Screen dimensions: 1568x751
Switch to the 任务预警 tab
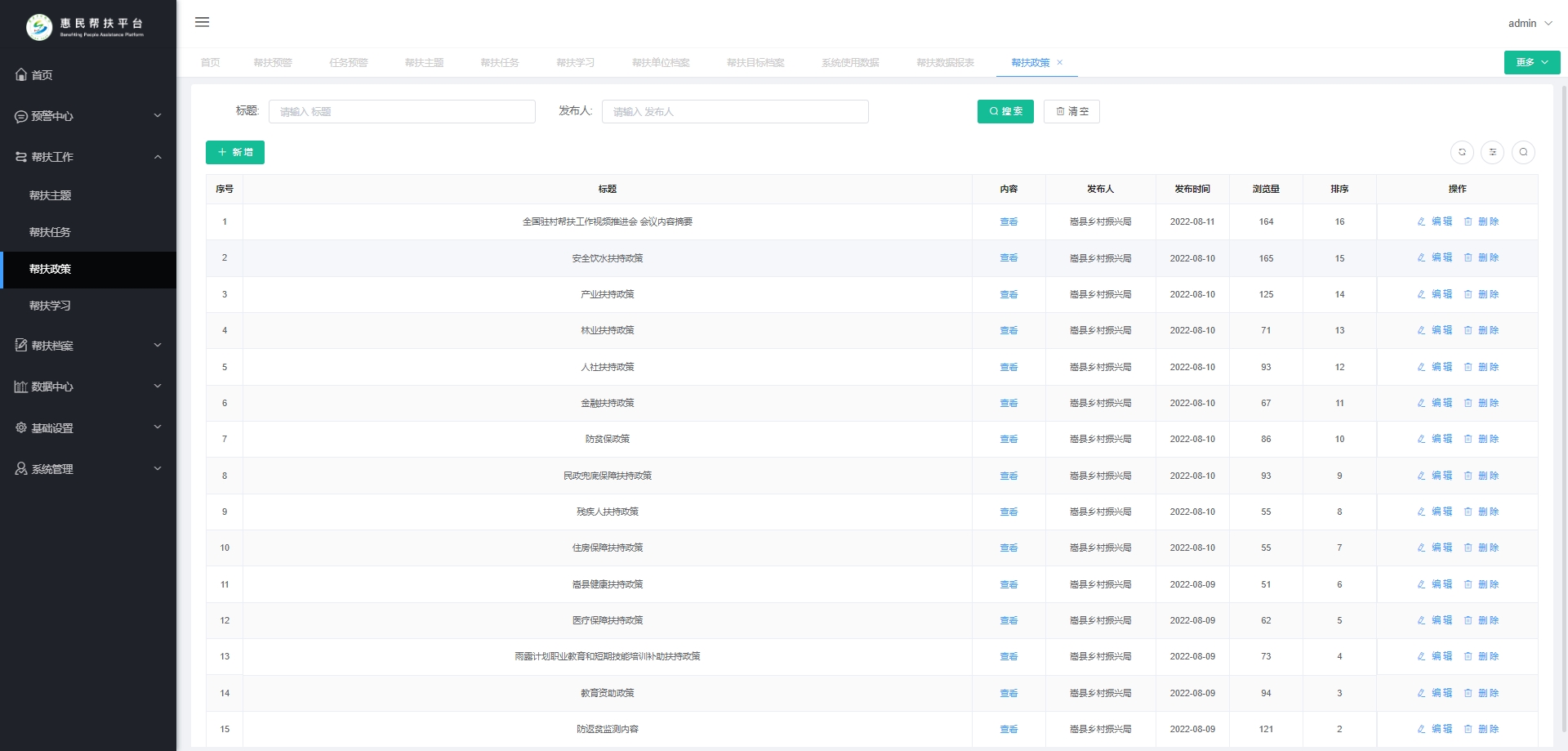click(349, 62)
